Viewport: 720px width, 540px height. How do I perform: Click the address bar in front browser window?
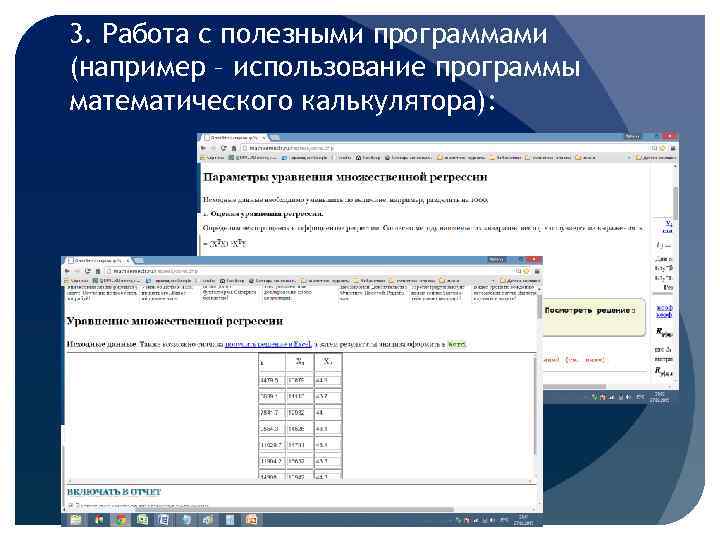tap(310, 271)
